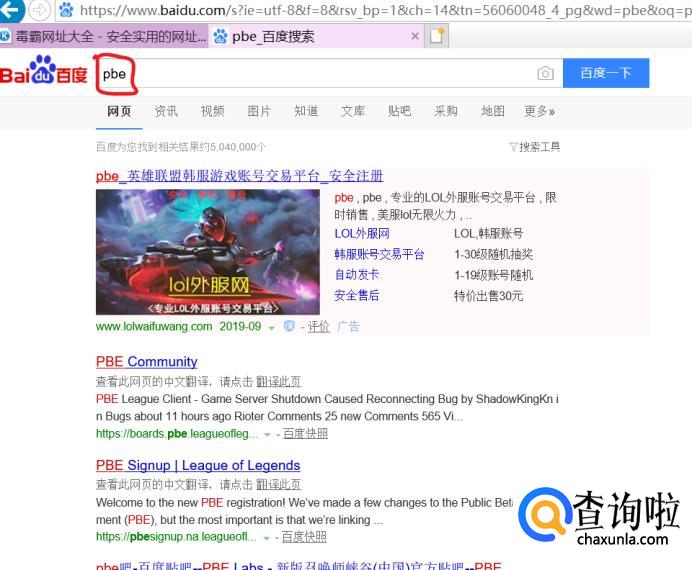
Task: Click the LOL,韩服账号 text
Action: [x=489, y=233]
